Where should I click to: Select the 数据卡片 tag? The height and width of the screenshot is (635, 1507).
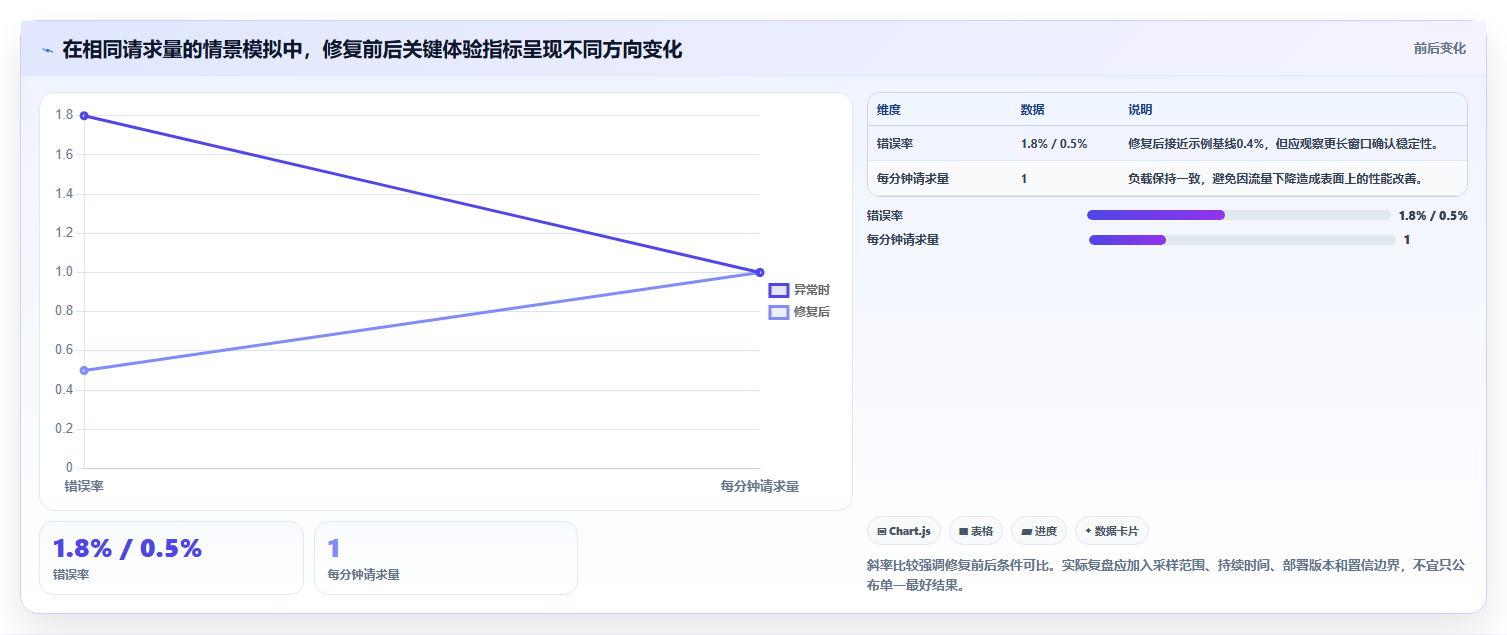[1112, 531]
